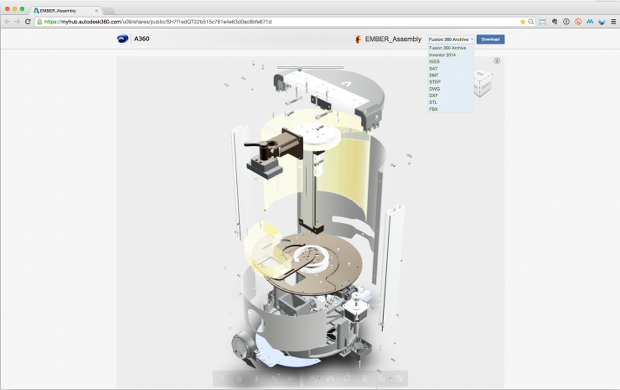Click the browser address bar

click(x=277, y=22)
